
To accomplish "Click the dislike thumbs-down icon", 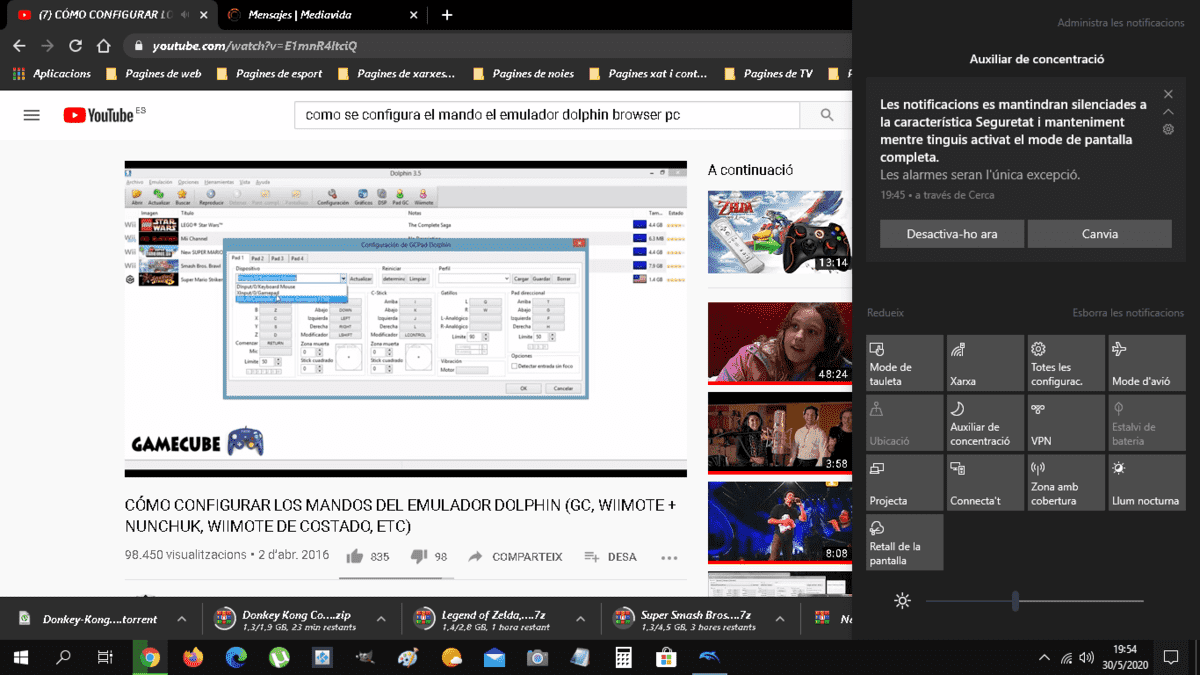I will click(x=419, y=556).
